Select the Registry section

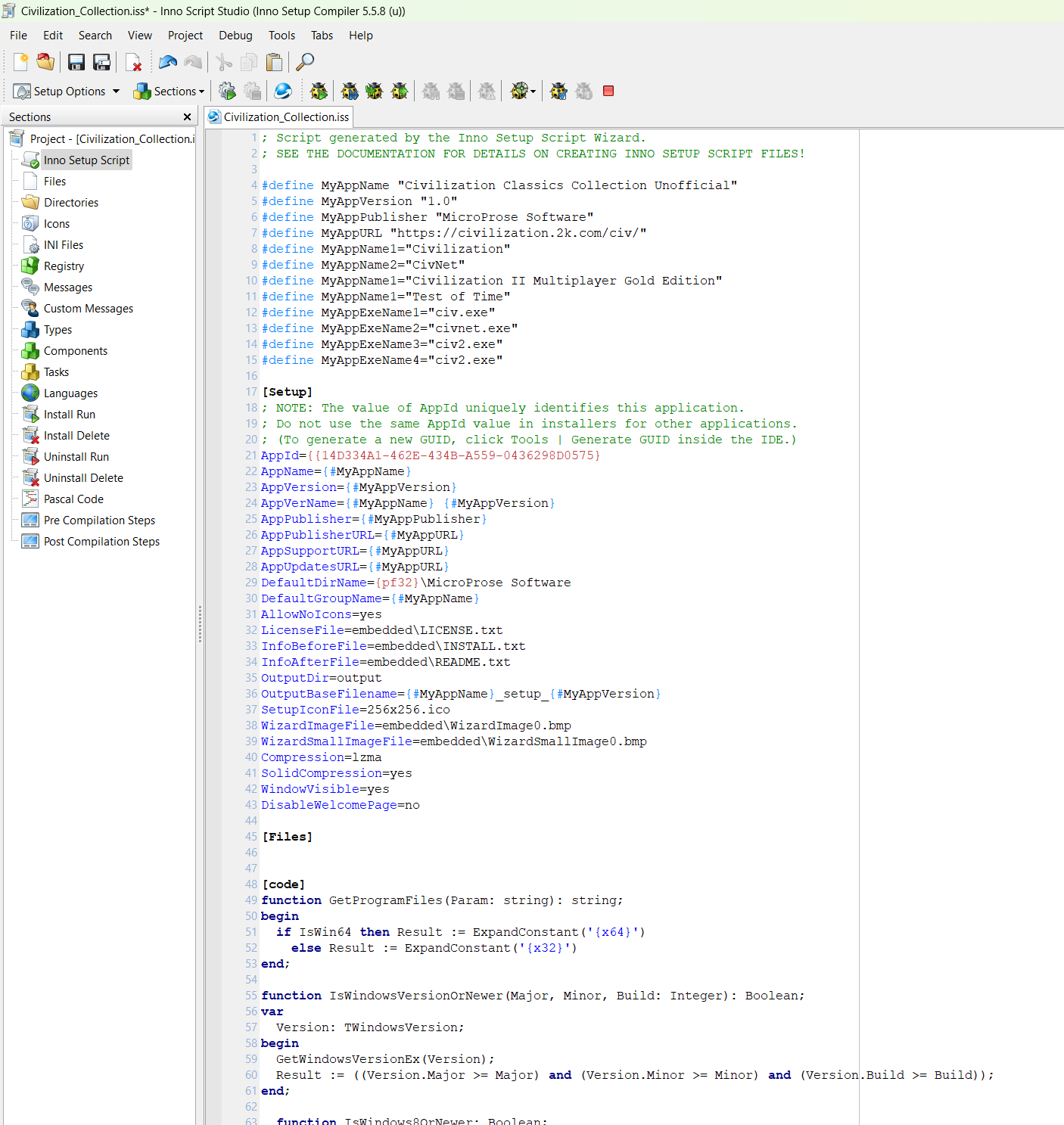click(64, 266)
